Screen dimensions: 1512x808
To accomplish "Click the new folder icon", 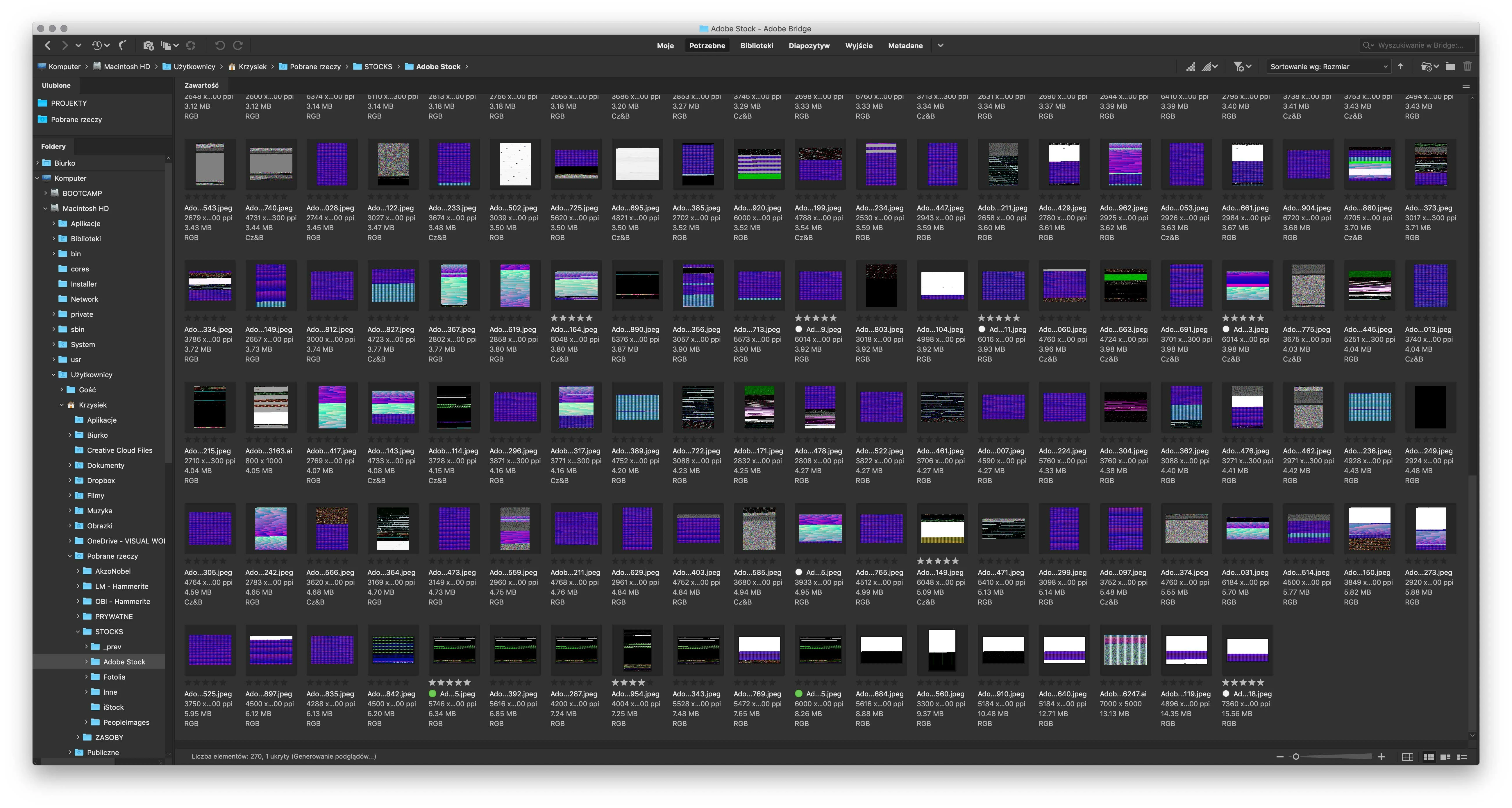I will (x=1450, y=66).
